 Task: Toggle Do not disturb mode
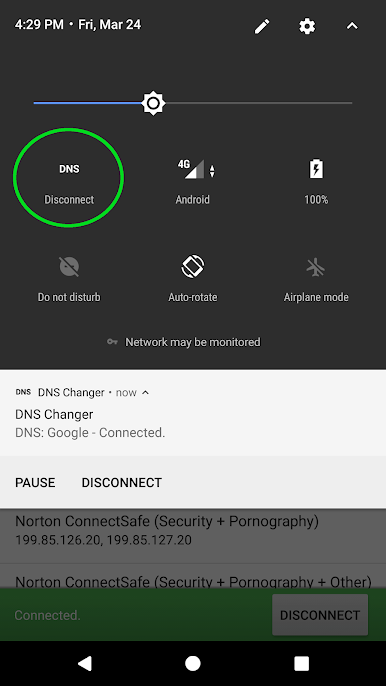pos(69,279)
